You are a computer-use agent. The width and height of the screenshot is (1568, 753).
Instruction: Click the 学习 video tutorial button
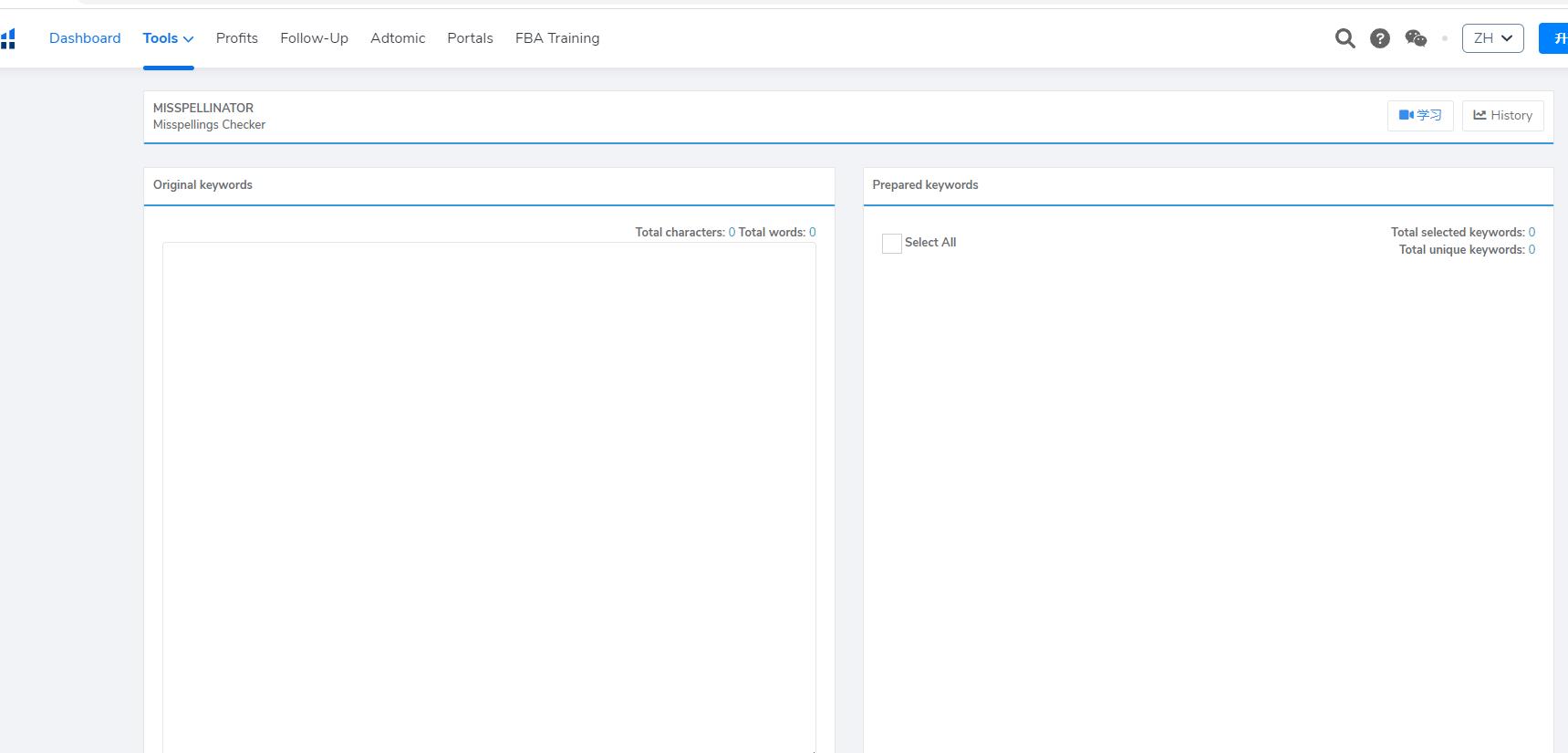[1420, 115]
